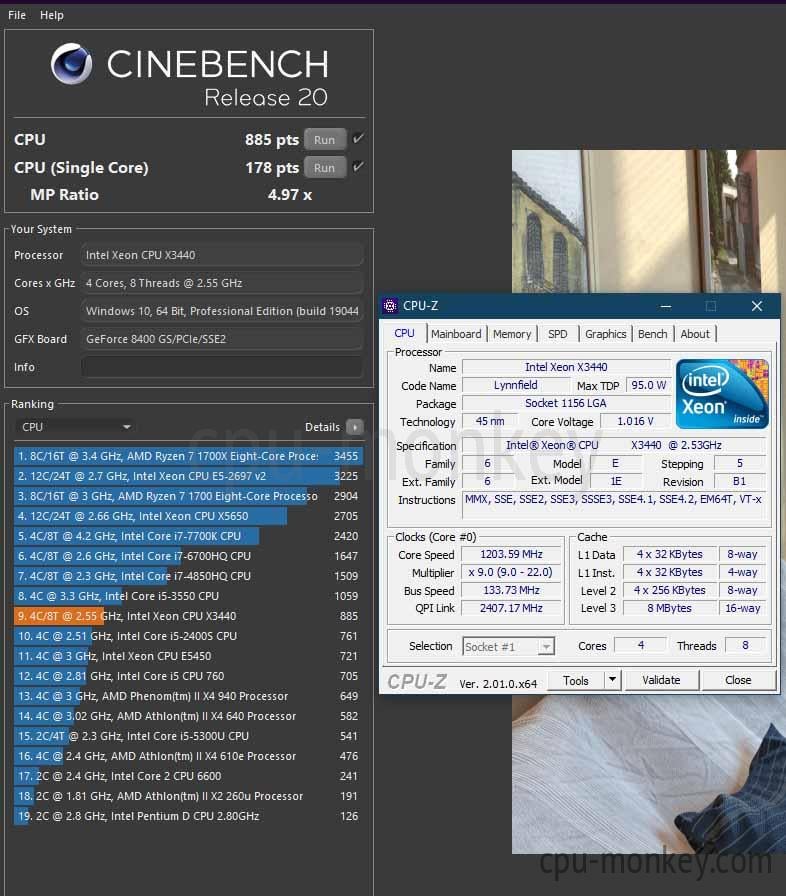Click the Core Speed value 1203.59 MHz
This screenshot has width=786, height=896.
point(511,554)
